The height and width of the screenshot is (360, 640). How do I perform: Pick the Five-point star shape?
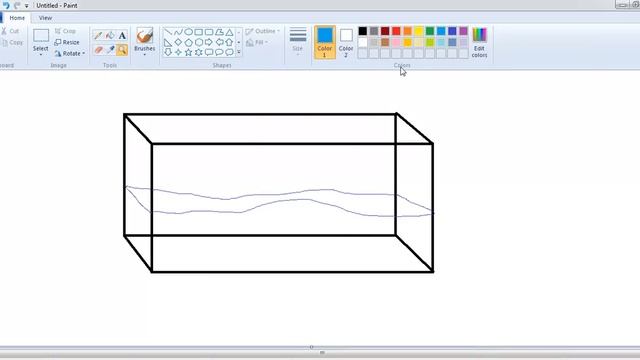click(188, 52)
